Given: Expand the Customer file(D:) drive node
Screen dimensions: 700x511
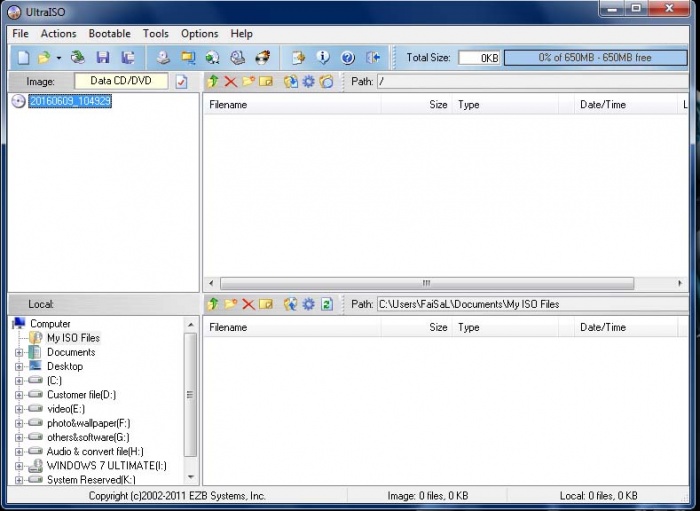Looking at the screenshot, I should (x=19, y=395).
